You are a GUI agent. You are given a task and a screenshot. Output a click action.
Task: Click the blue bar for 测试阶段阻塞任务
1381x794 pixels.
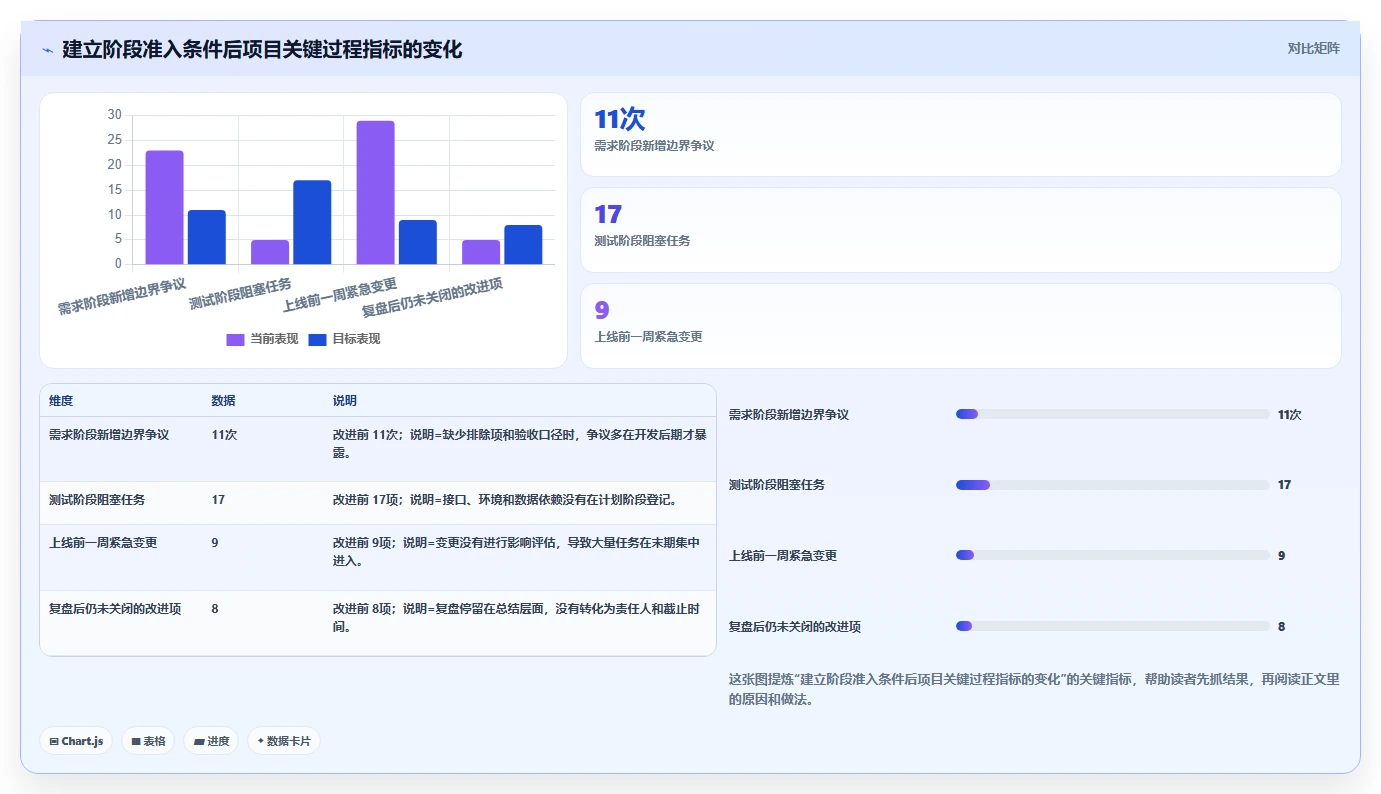(312, 222)
